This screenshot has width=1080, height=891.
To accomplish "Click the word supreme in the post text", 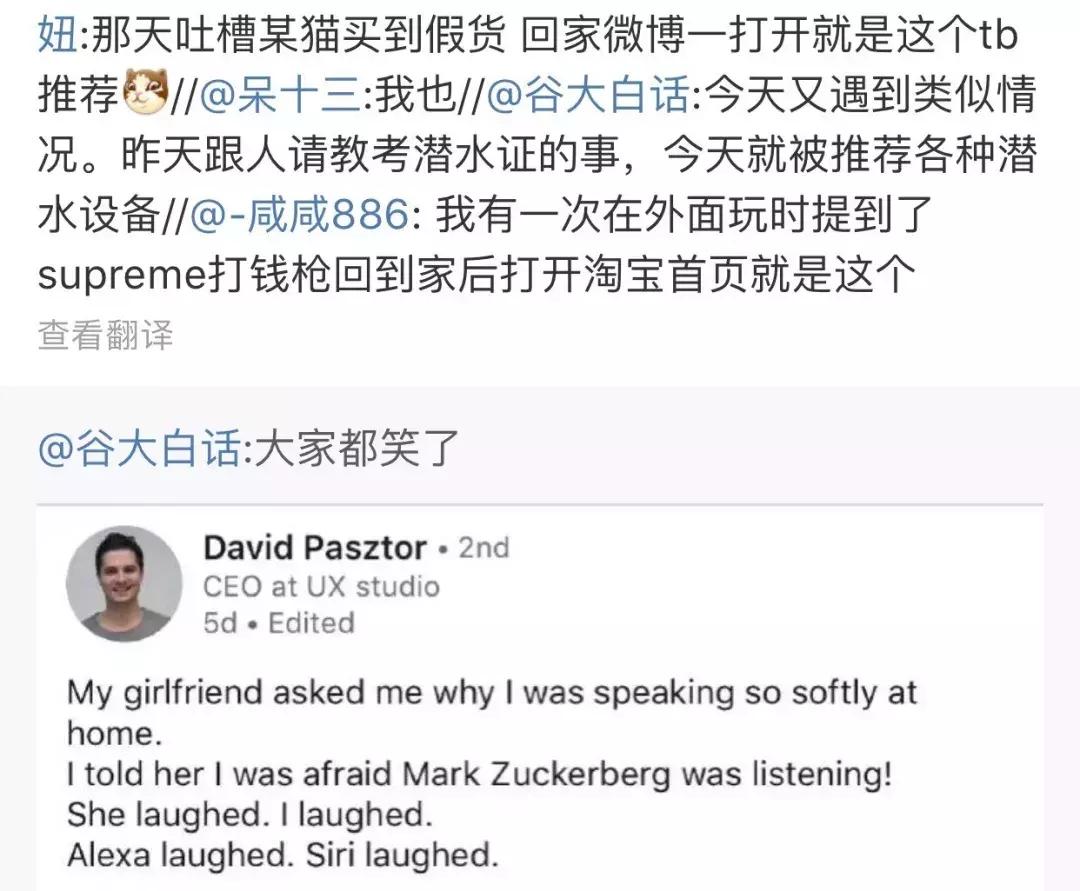I will [122, 272].
